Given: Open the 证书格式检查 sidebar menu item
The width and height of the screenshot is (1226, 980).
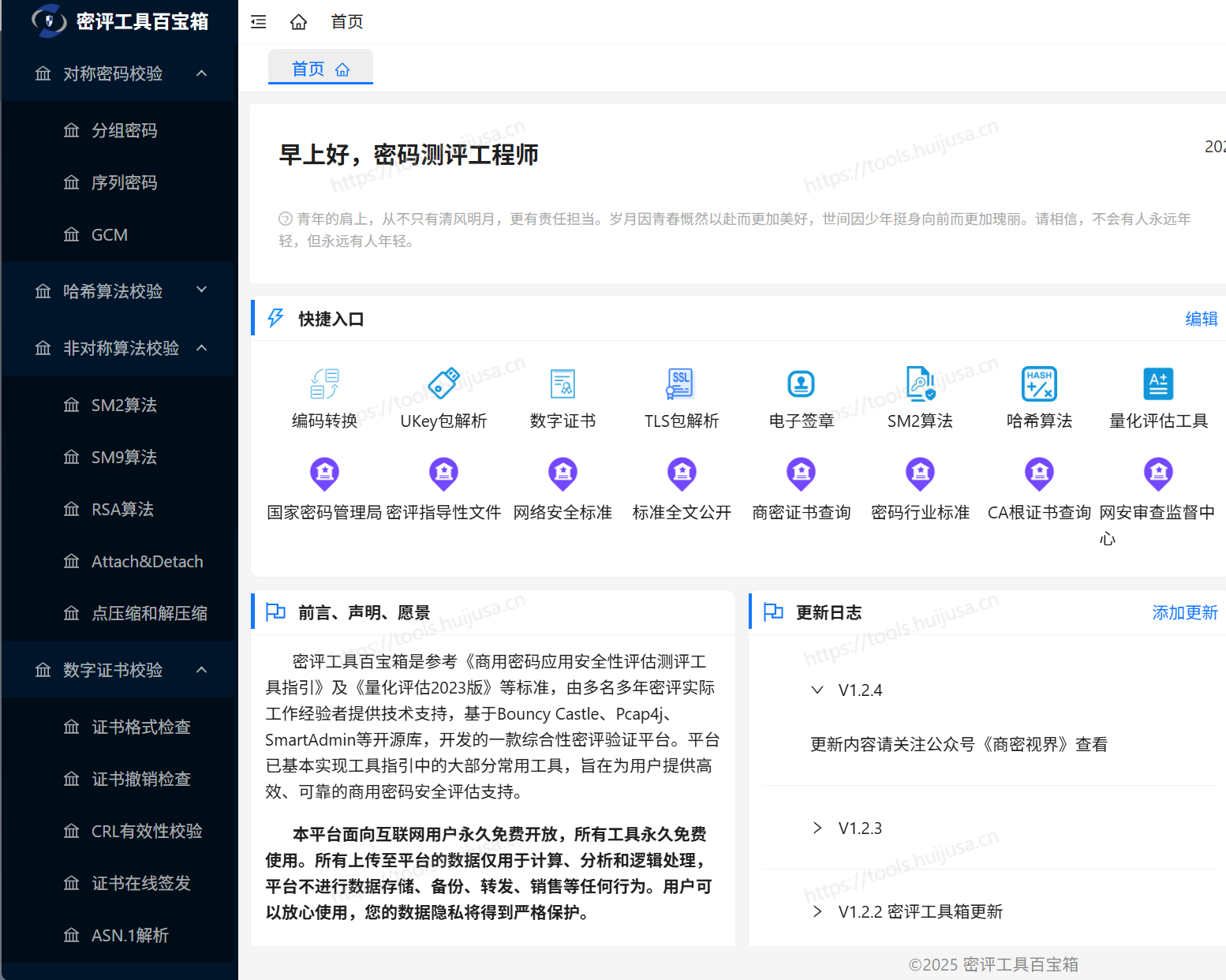Looking at the screenshot, I should [x=140, y=727].
